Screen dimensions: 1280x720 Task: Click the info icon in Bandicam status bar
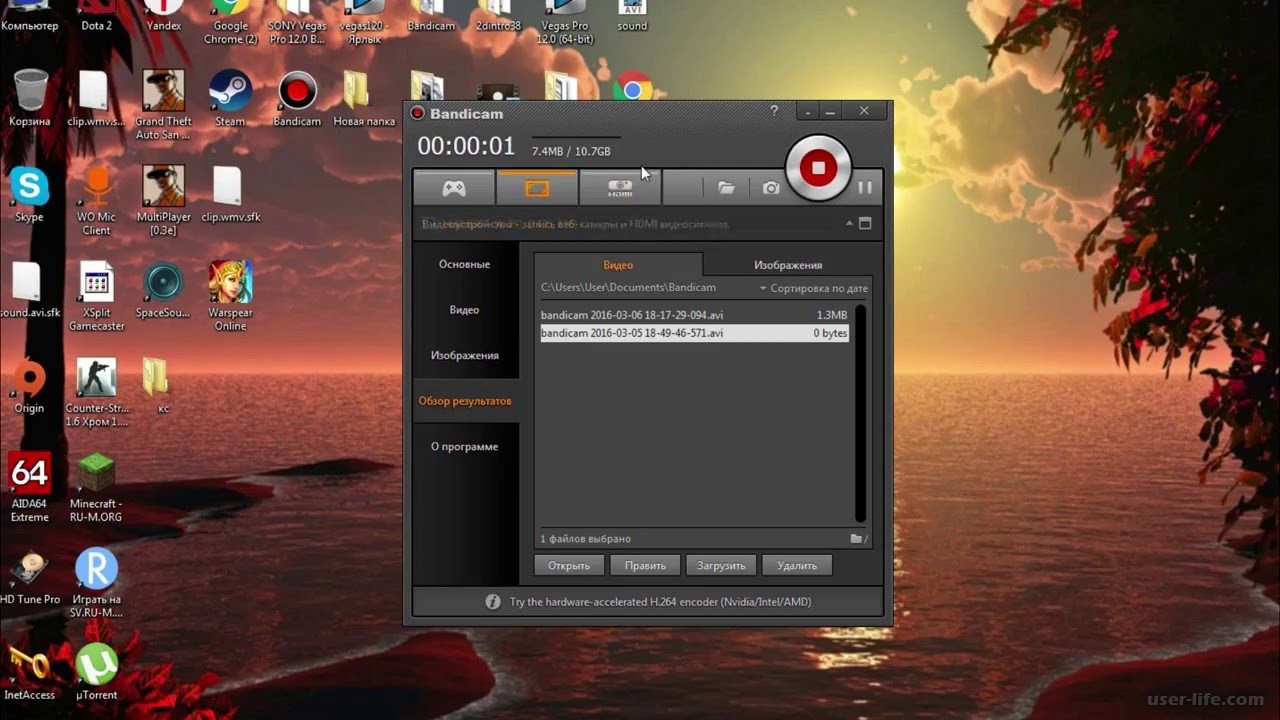[493, 602]
